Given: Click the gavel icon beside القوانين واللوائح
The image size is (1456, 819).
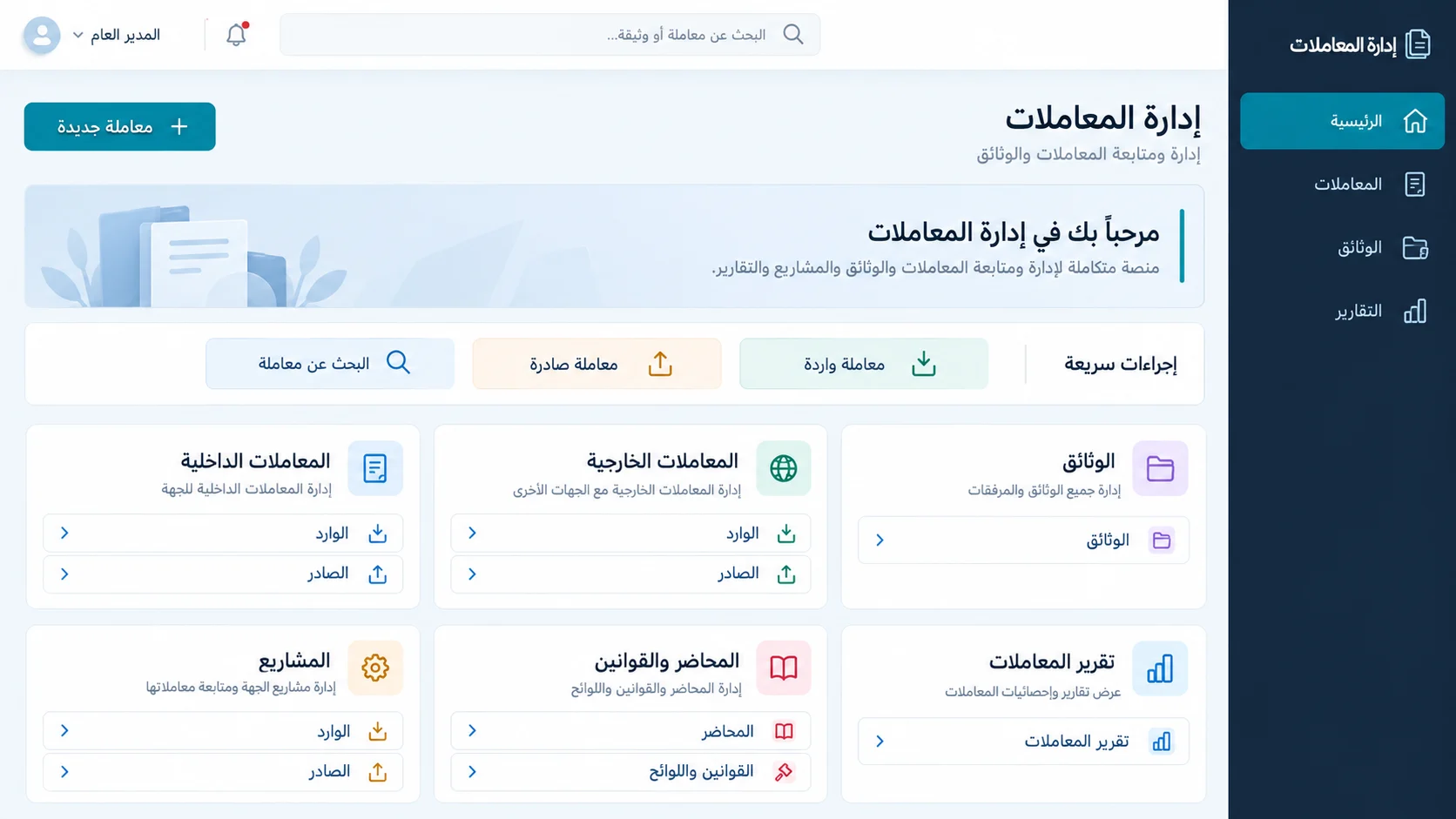Looking at the screenshot, I should pyautogui.click(x=784, y=772).
